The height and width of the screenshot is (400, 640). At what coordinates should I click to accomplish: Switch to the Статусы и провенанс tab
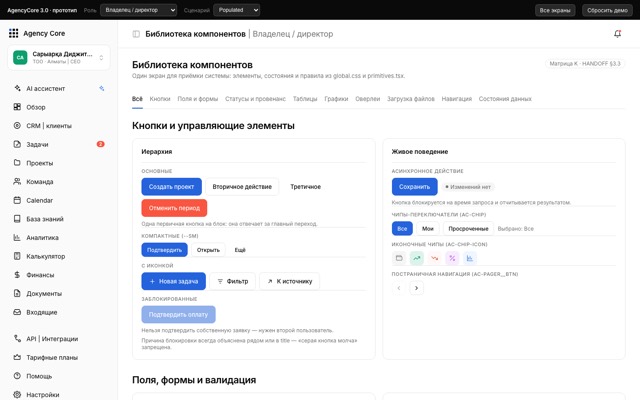coord(255,99)
